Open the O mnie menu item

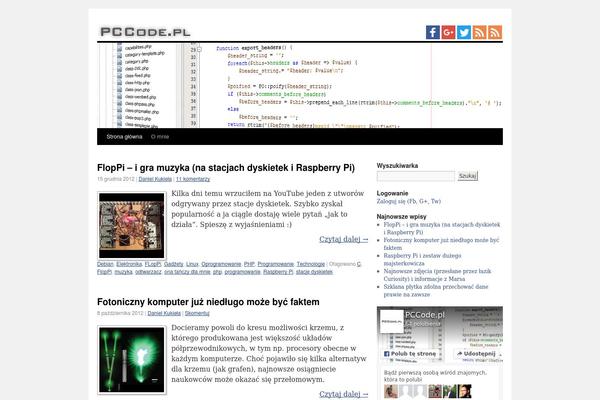[160, 137]
